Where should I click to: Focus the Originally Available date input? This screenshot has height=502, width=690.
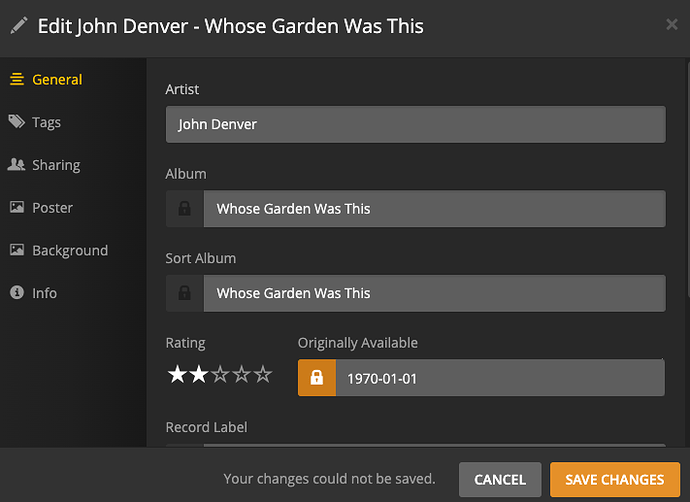coord(498,378)
